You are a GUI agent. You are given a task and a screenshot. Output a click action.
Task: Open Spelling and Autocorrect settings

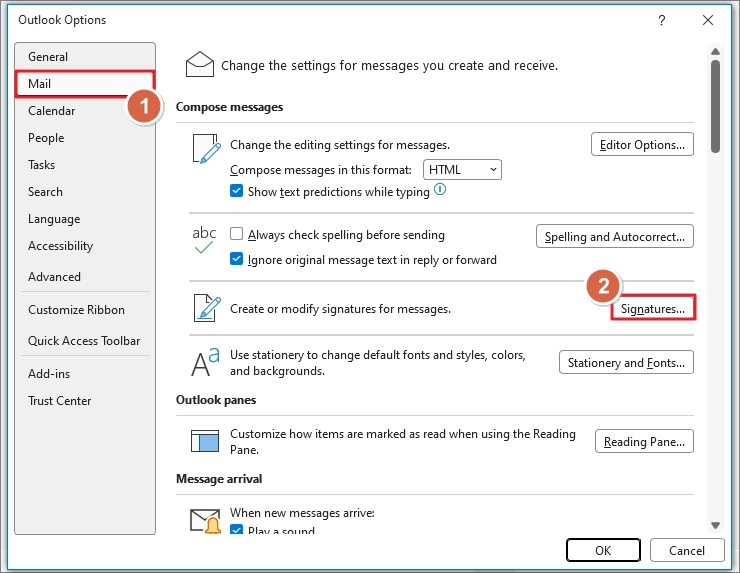tap(614, 236)
